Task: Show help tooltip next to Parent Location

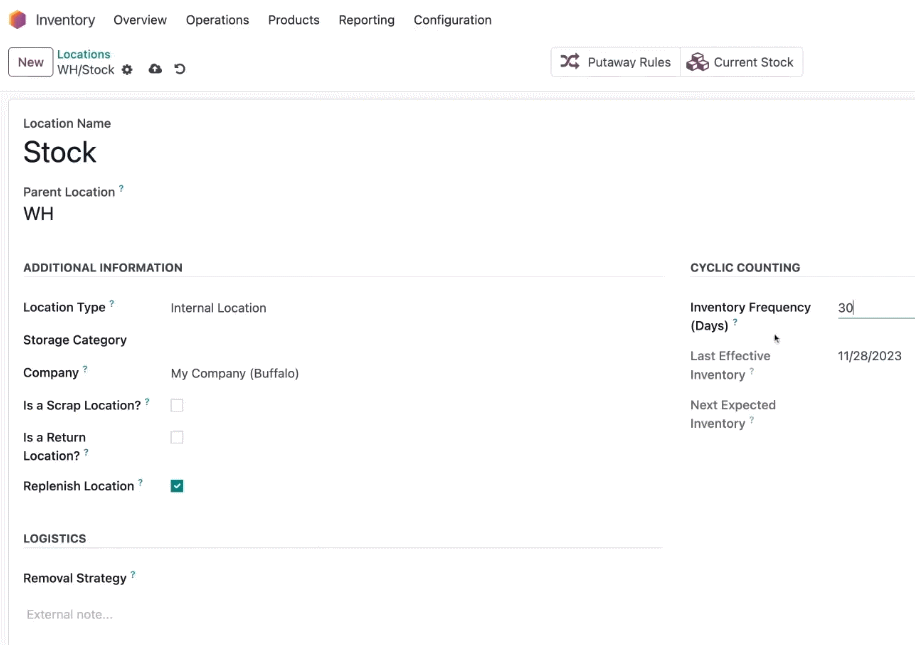Action: (x=121, y=189)
